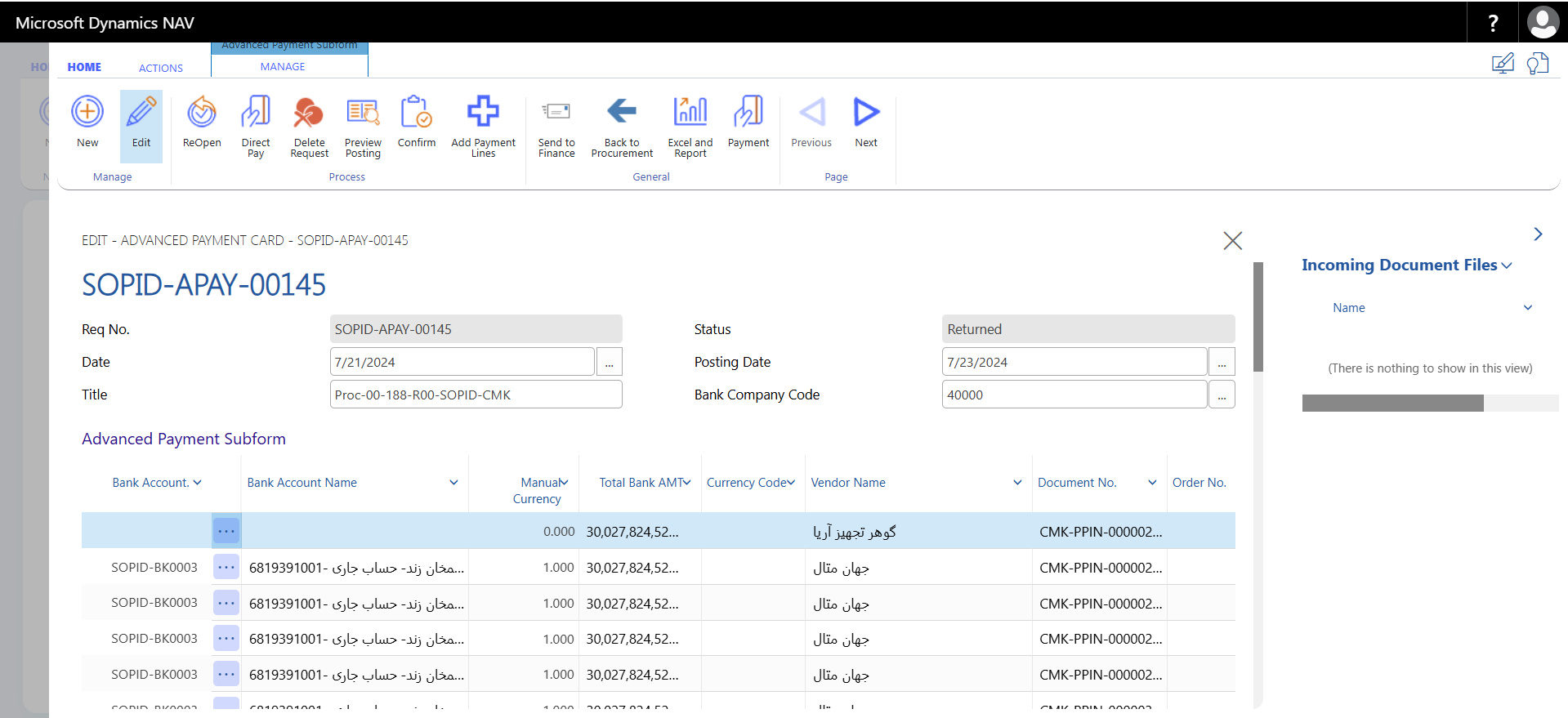Click the Order No. column header
Screen dimensions: 1568x718
[x=1199, y=483]
